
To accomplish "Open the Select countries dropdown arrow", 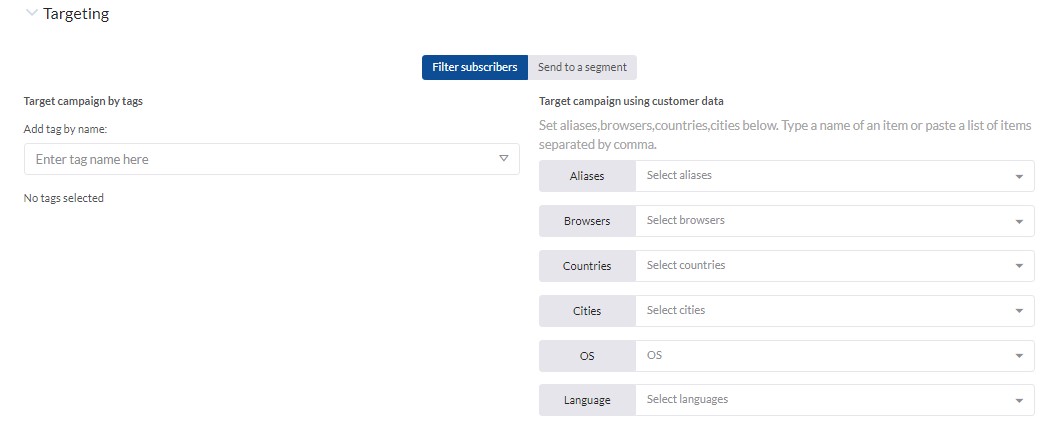I will [1019, 266].
